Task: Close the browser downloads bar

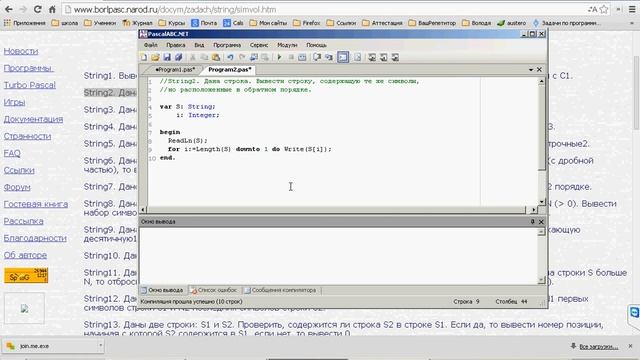Action: coord(631,346)
